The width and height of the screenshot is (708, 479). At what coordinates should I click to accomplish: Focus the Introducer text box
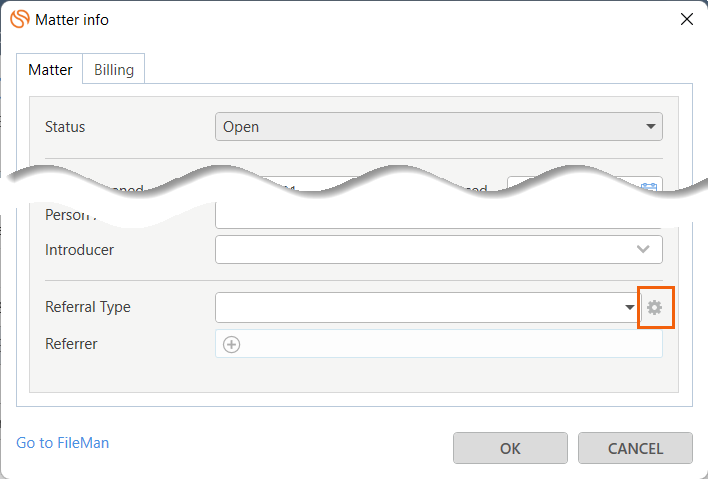(x=420, y=249)
